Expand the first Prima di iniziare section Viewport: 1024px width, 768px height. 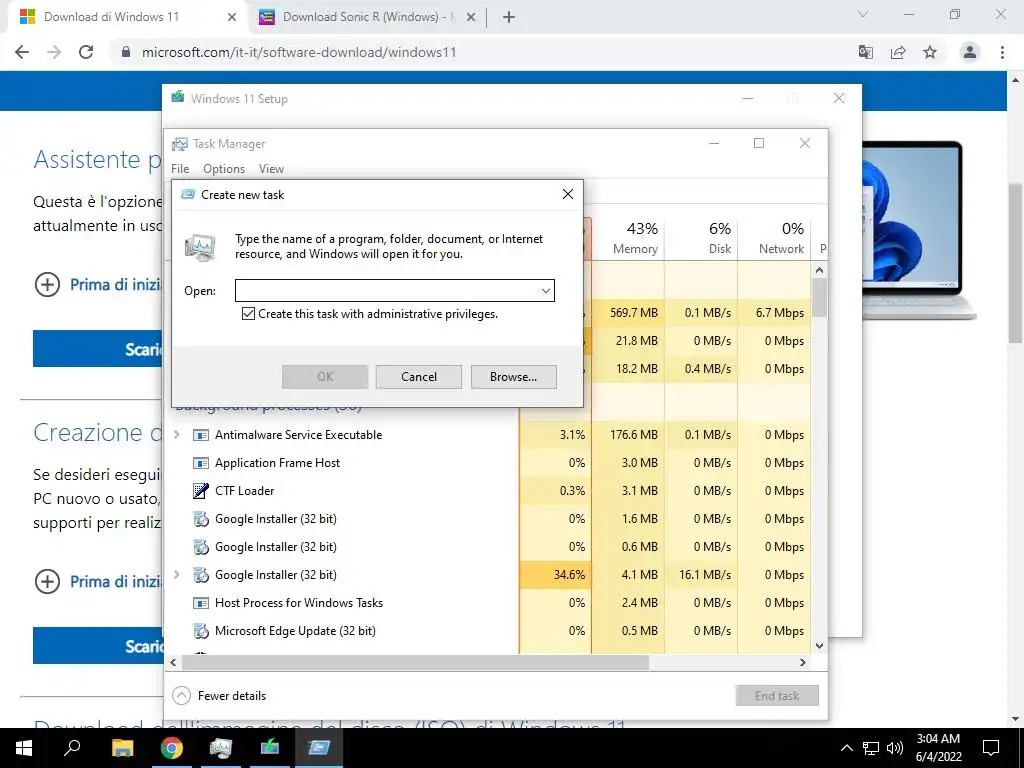point(47,285)
